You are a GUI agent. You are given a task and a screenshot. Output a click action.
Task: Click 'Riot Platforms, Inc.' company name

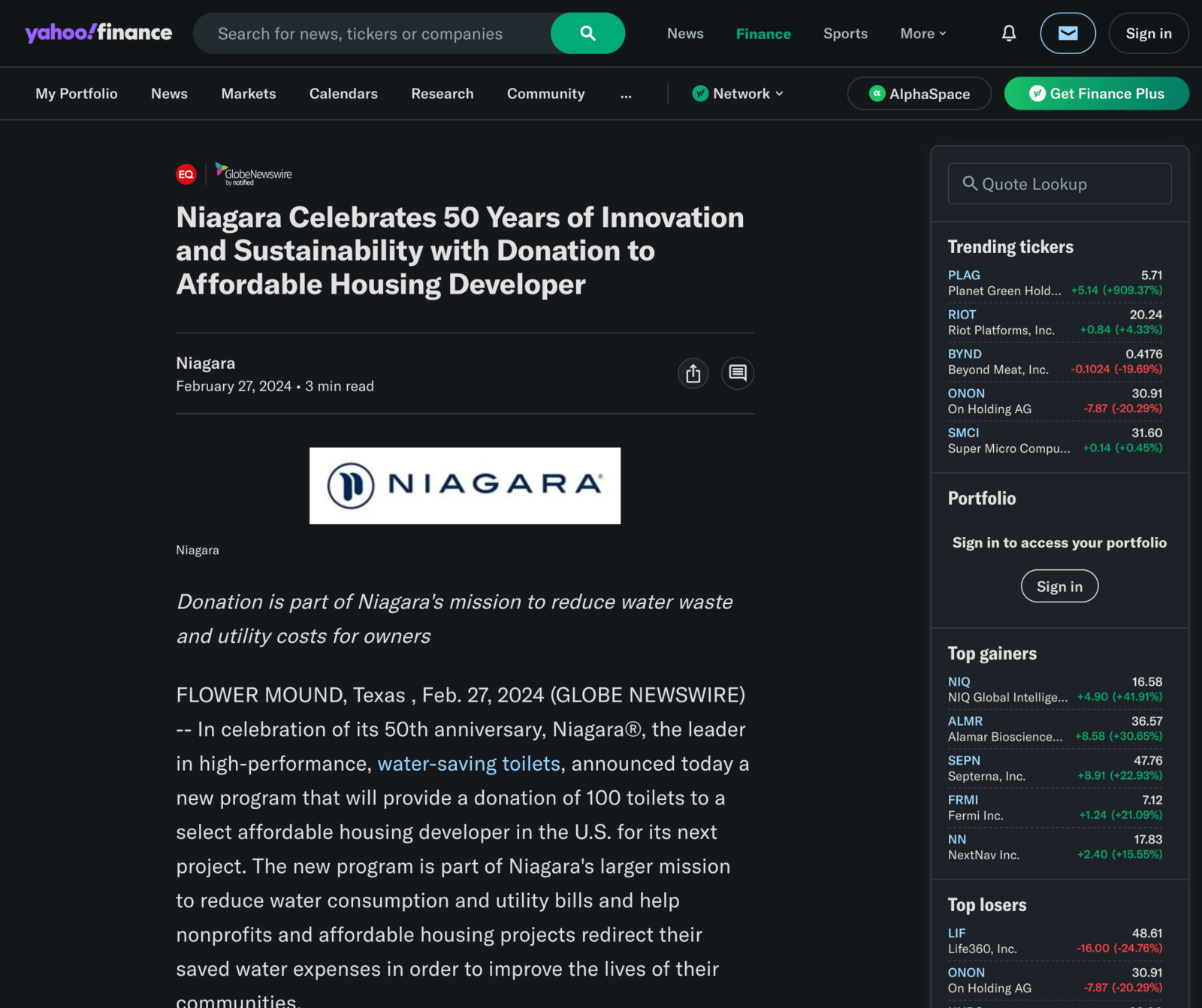[x=1001, y=330]
